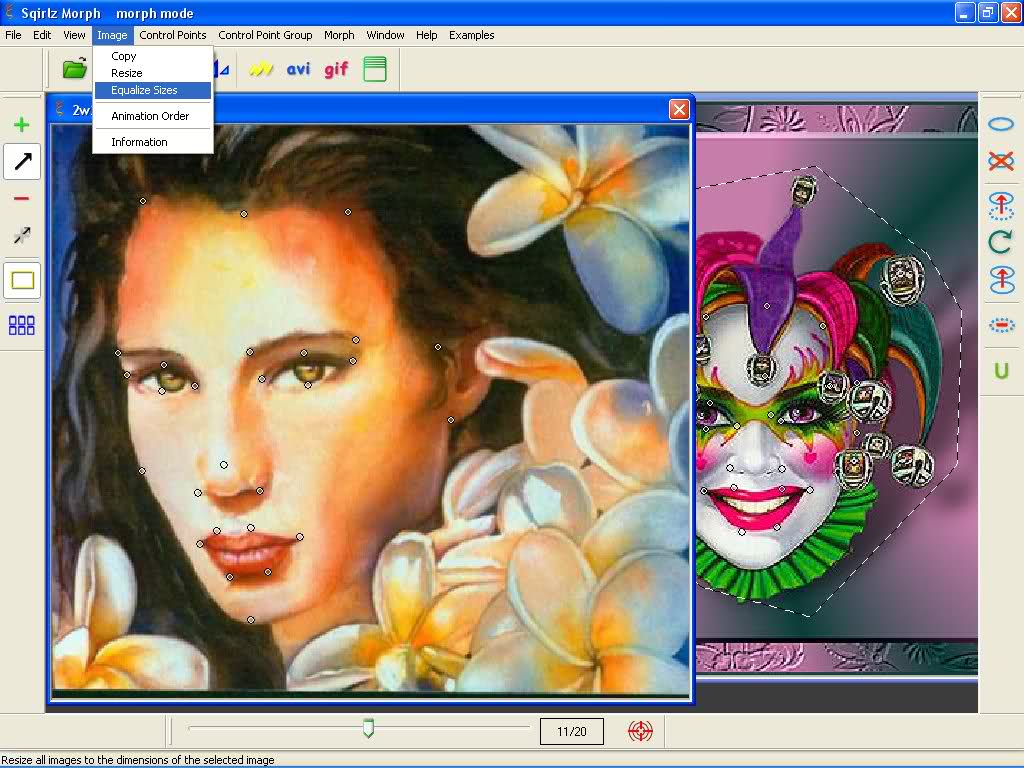Click the blue icon behind the Image menu
This screenshot has width=1024, height=768.
point(222,69)
